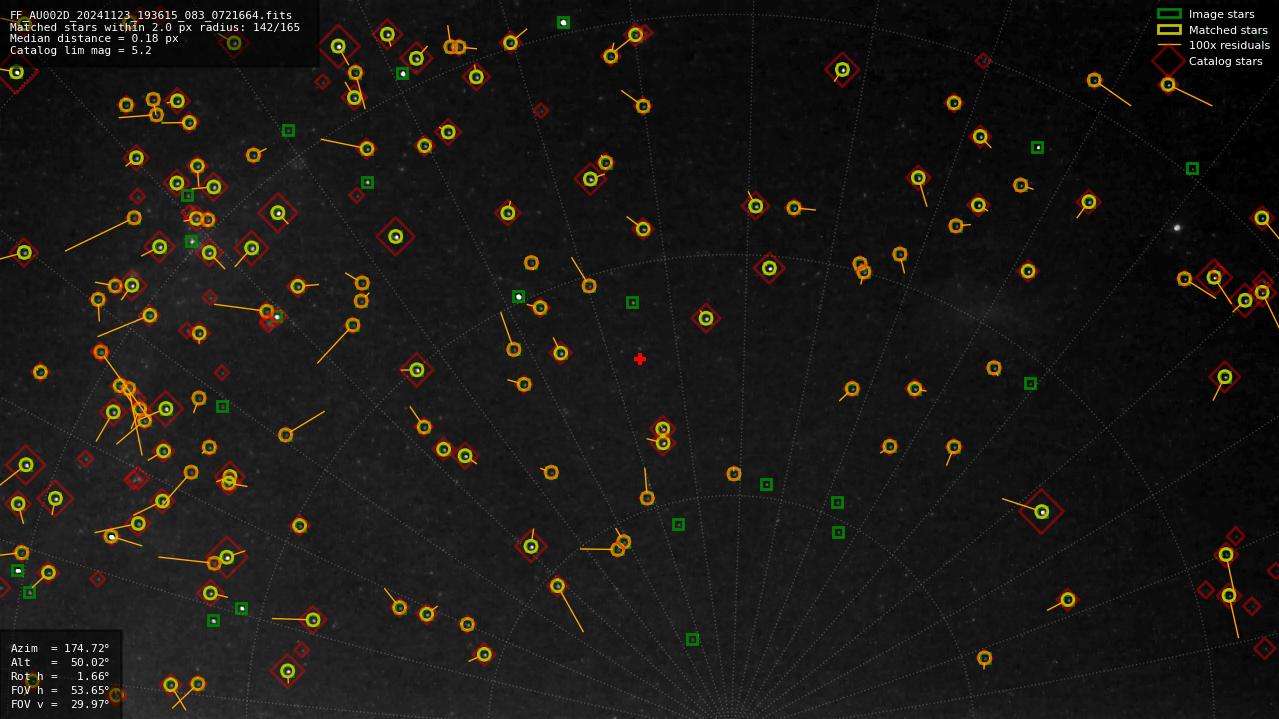This screenshot has height=719, width=1279.
Task: Click the red Catalog stars legend diamond
Action: point(1169,61)
